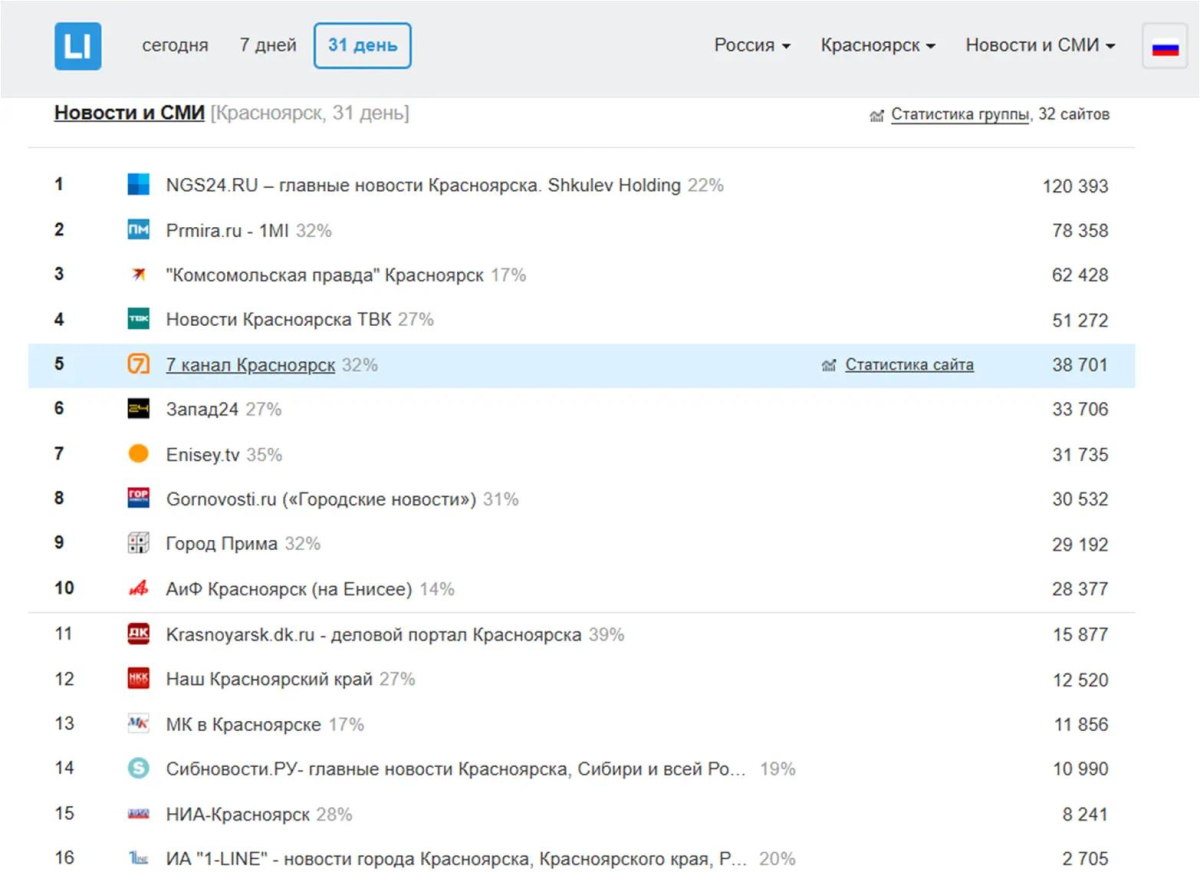Switch to the сегодня period tab
This screenshot has width=1200, height=879.
point(175,45)
